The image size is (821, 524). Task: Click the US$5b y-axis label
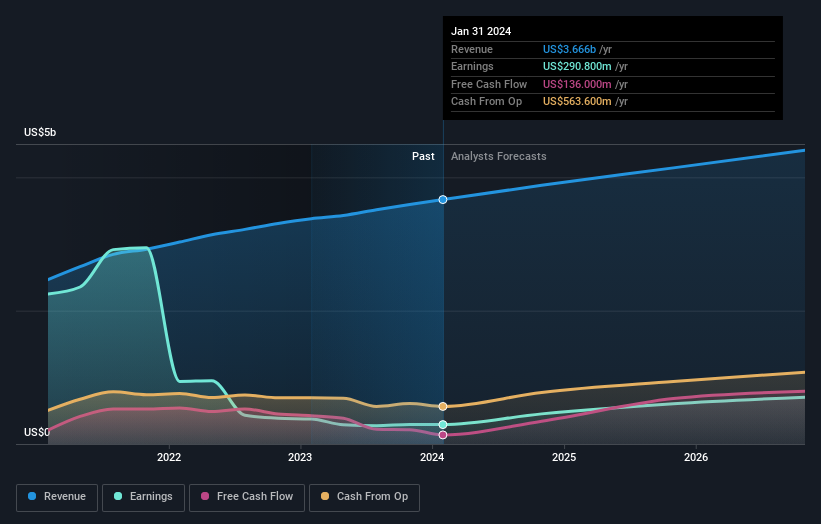click(x=40, y=132)
